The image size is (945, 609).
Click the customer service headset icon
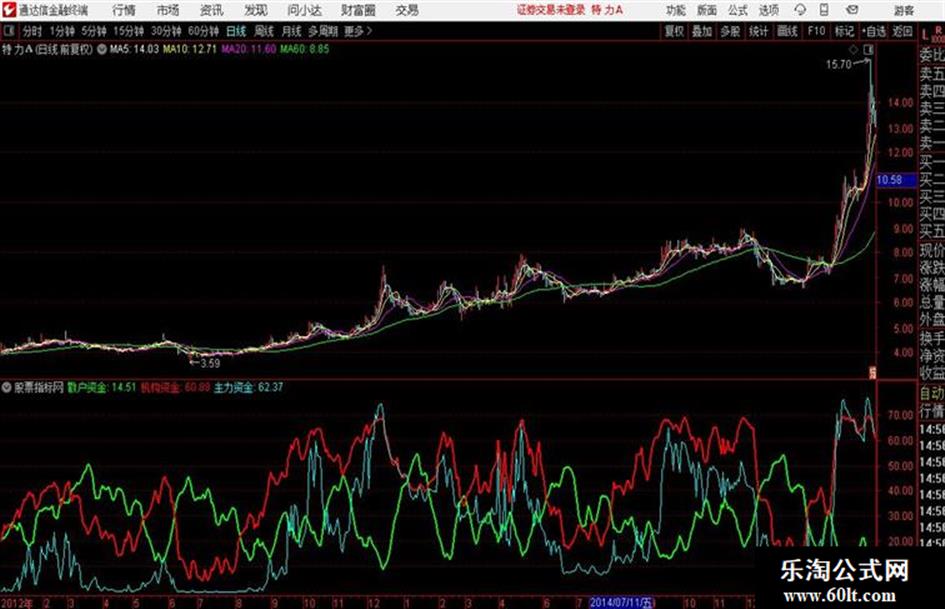[x=800, y=10]
